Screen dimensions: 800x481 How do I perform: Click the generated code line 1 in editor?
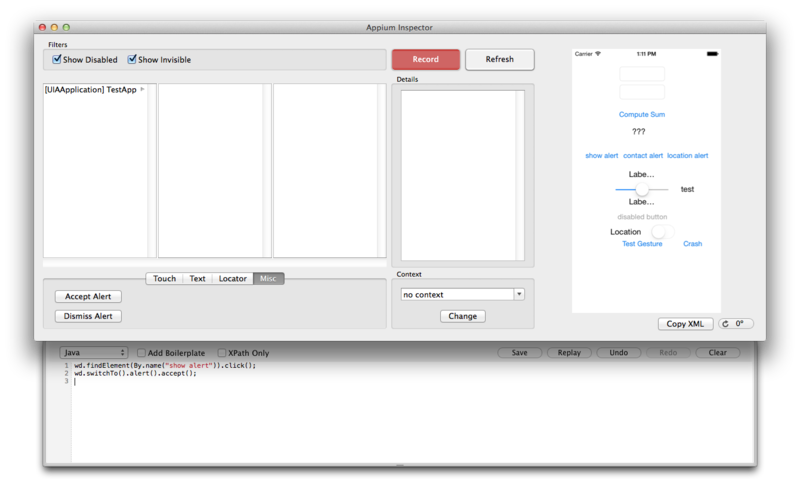coord(165,365)
